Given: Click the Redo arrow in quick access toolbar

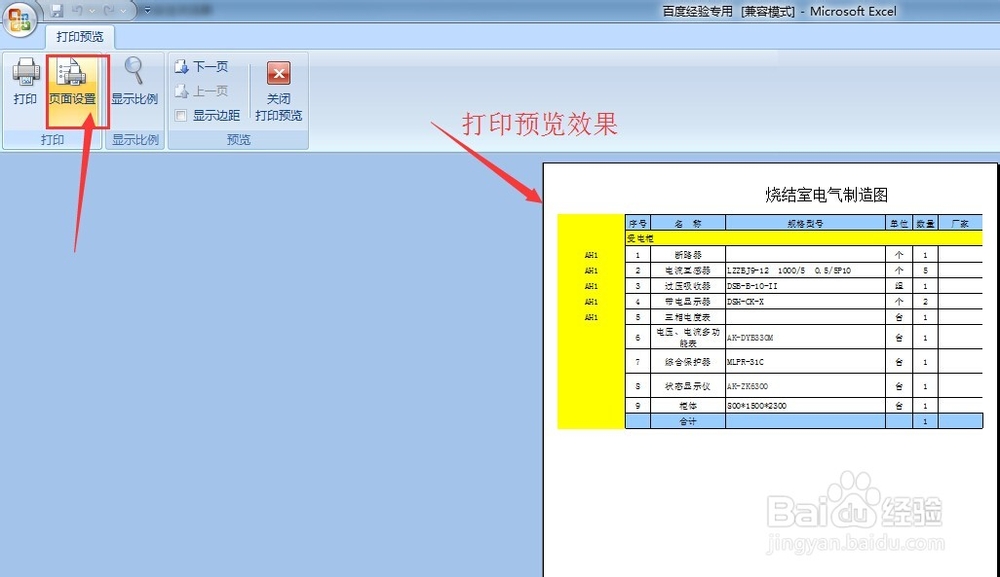Looking at the screenshot, I should tap(108, 11).
